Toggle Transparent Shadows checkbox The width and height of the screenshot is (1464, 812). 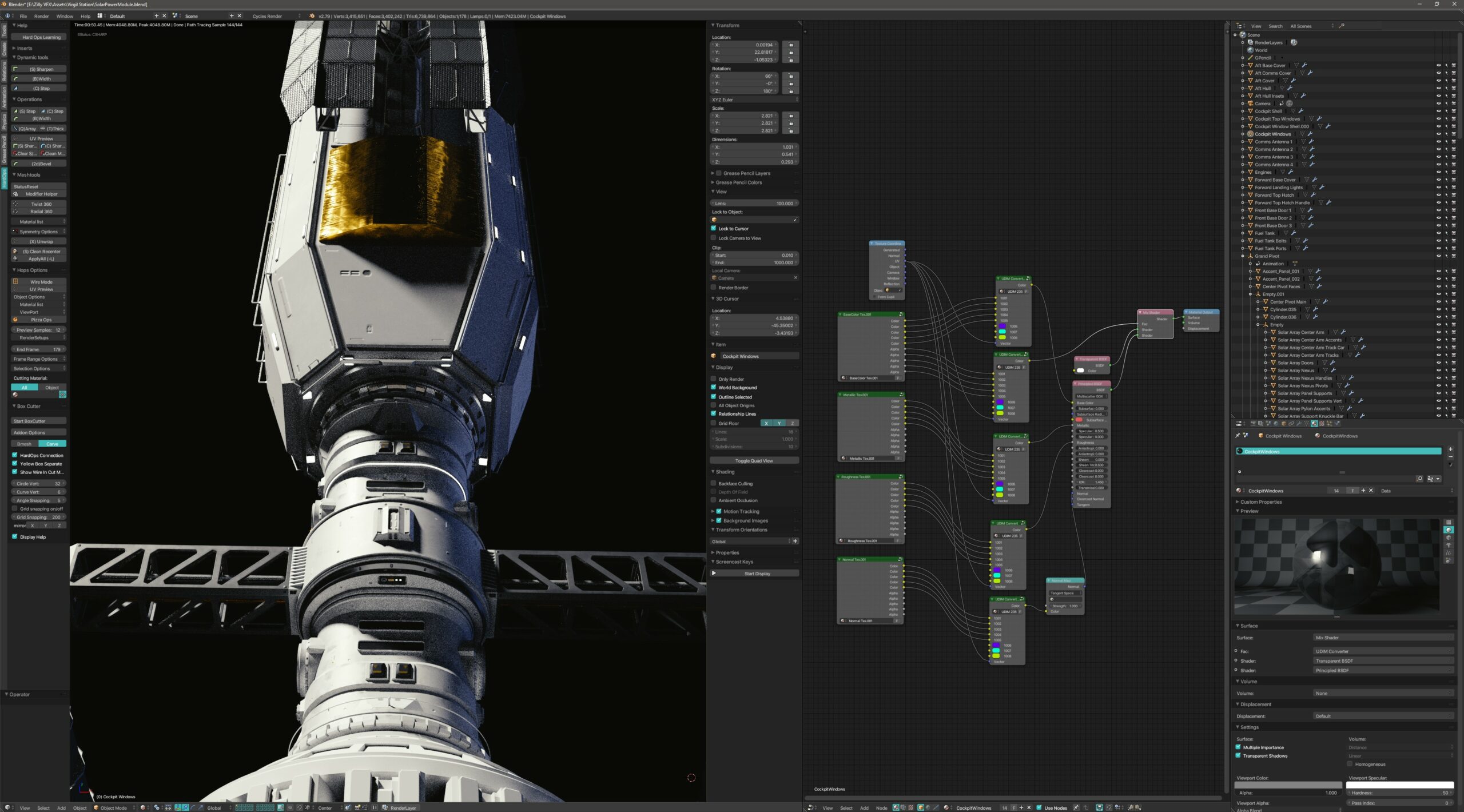tap(1238, 756)
